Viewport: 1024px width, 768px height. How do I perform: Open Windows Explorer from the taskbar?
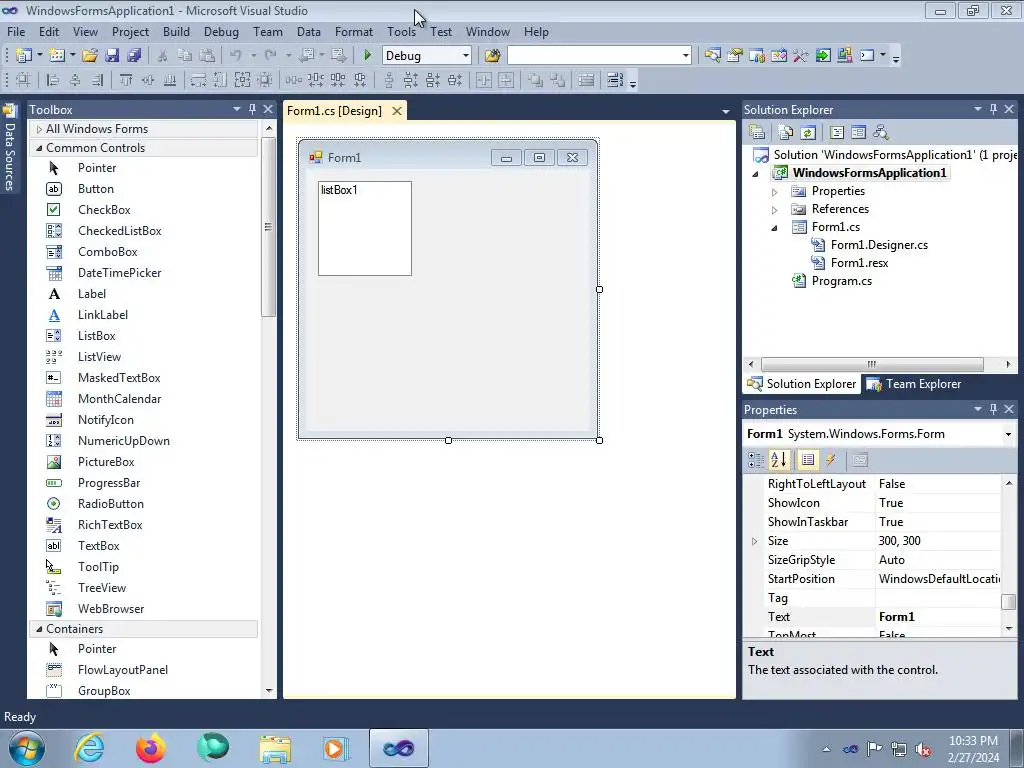(275, 748)
